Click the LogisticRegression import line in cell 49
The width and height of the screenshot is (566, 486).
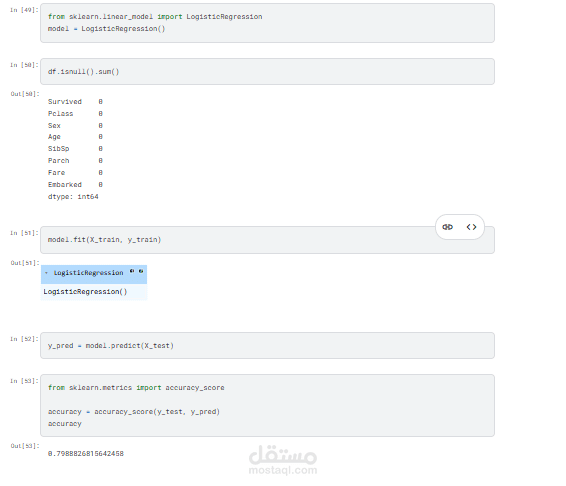coord(155,17)
